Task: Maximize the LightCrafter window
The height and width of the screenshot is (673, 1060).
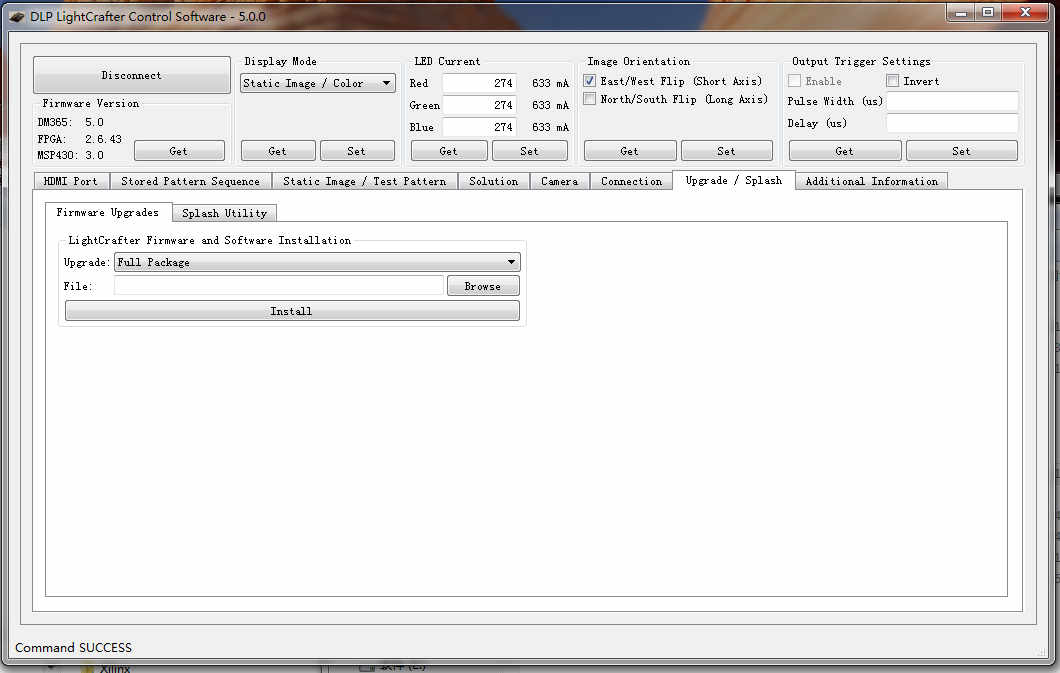Action: click(x=988, y=13)
